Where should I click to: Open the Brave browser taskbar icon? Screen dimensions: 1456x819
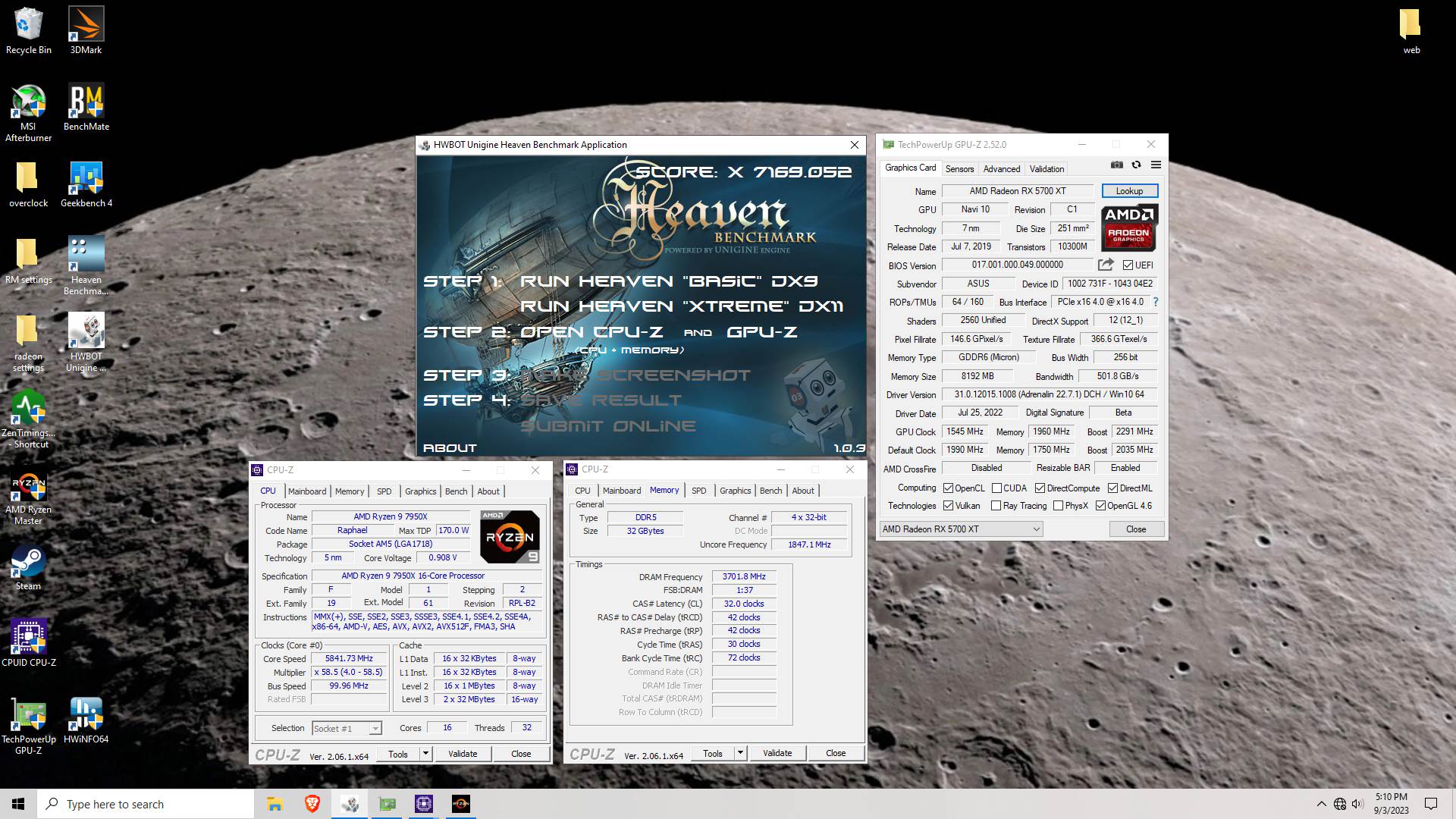312,804
